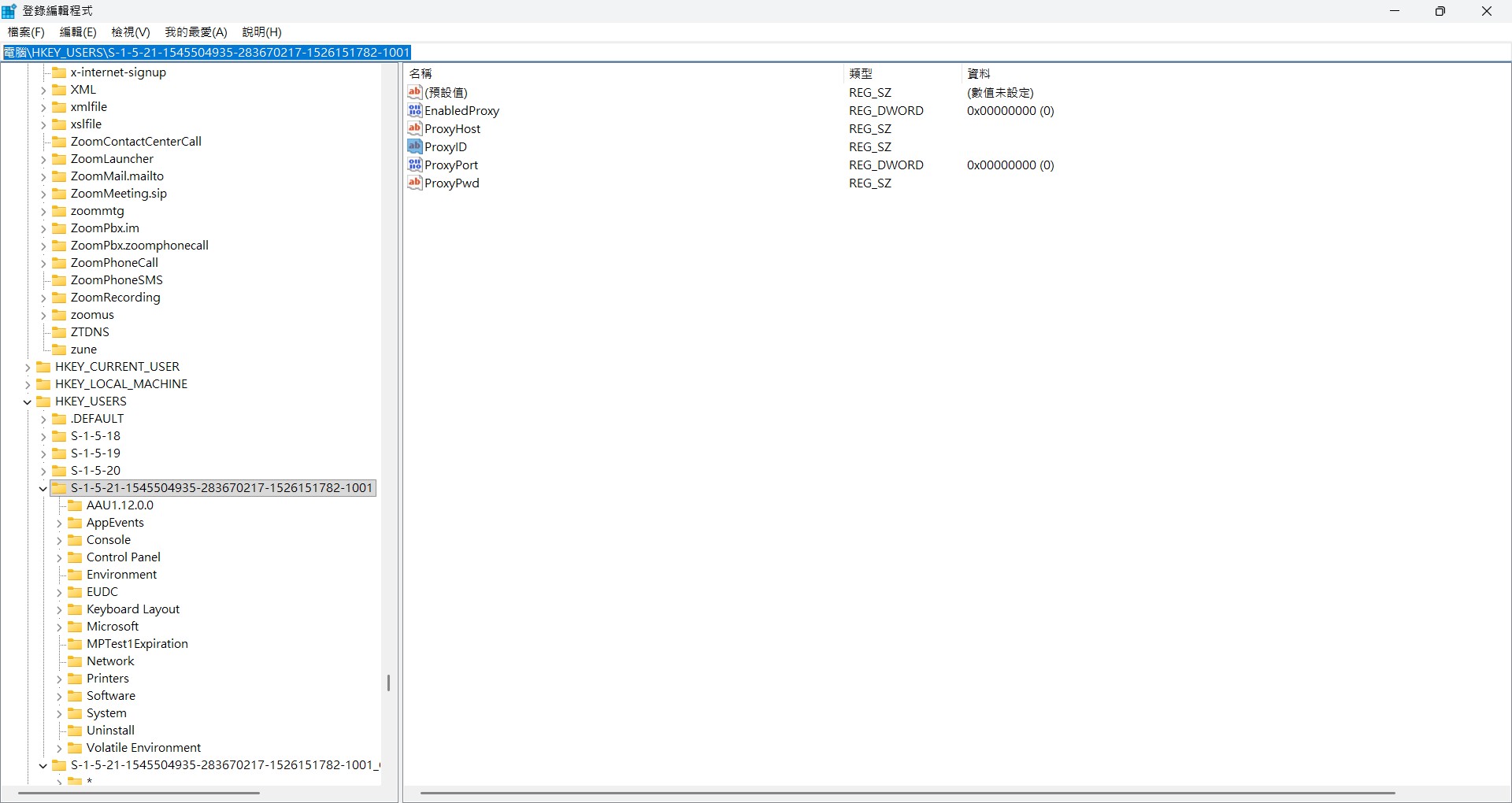The image size is (1512, 803).
Task: Expand the HKEY_LOCAL_MACHINE node
Action: click(28, 384)
